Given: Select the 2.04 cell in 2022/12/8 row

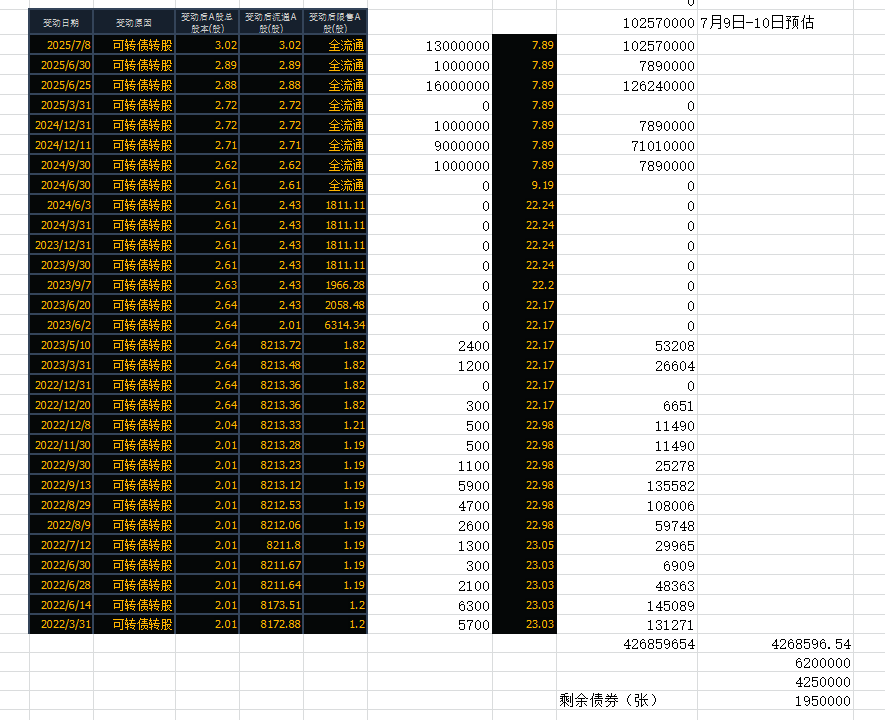Looking at the screenshot, I should pyautogui.click(x=207, y=425).
